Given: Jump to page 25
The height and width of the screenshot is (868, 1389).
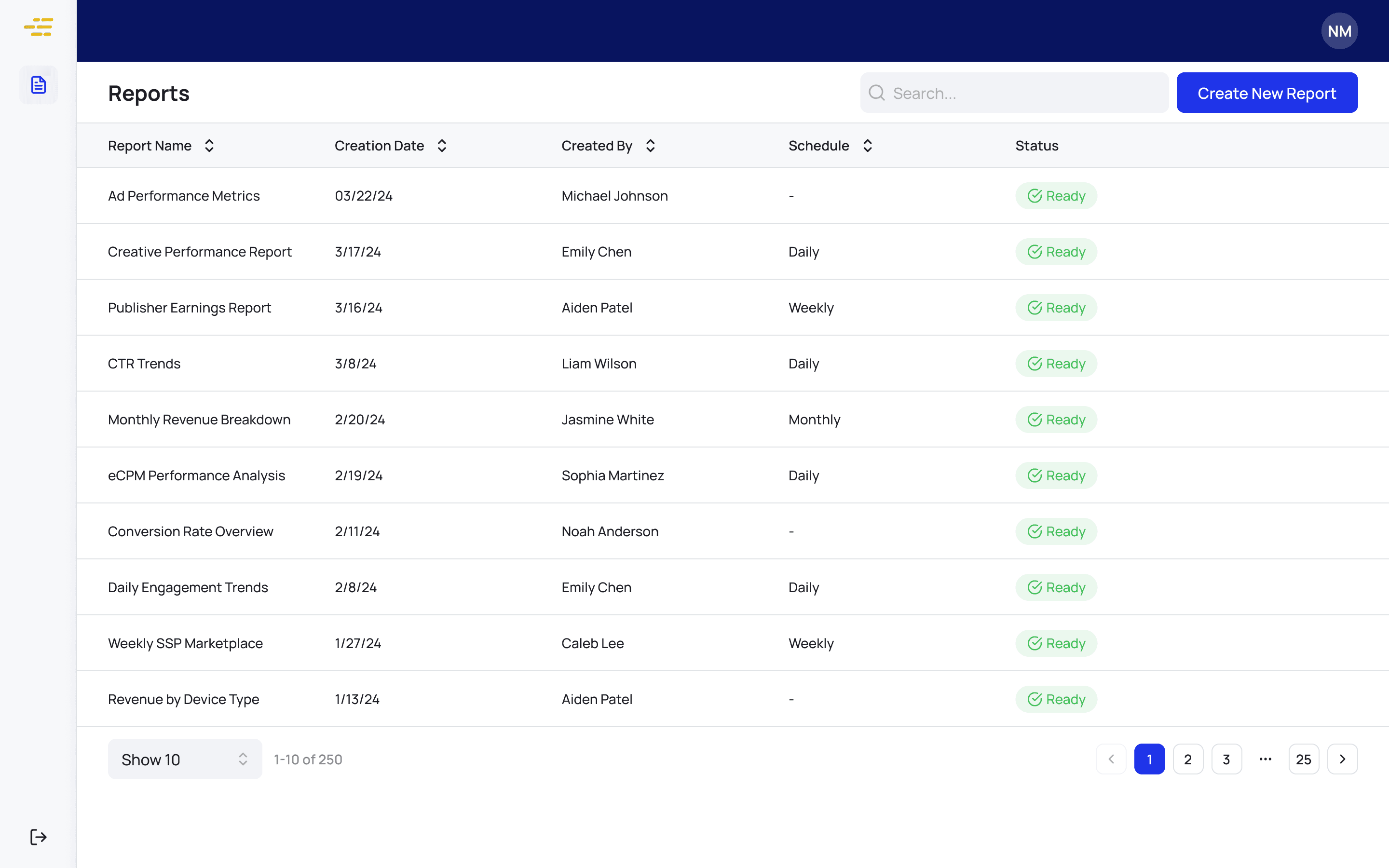Looking at the screenshot, I should point(1304,759).
